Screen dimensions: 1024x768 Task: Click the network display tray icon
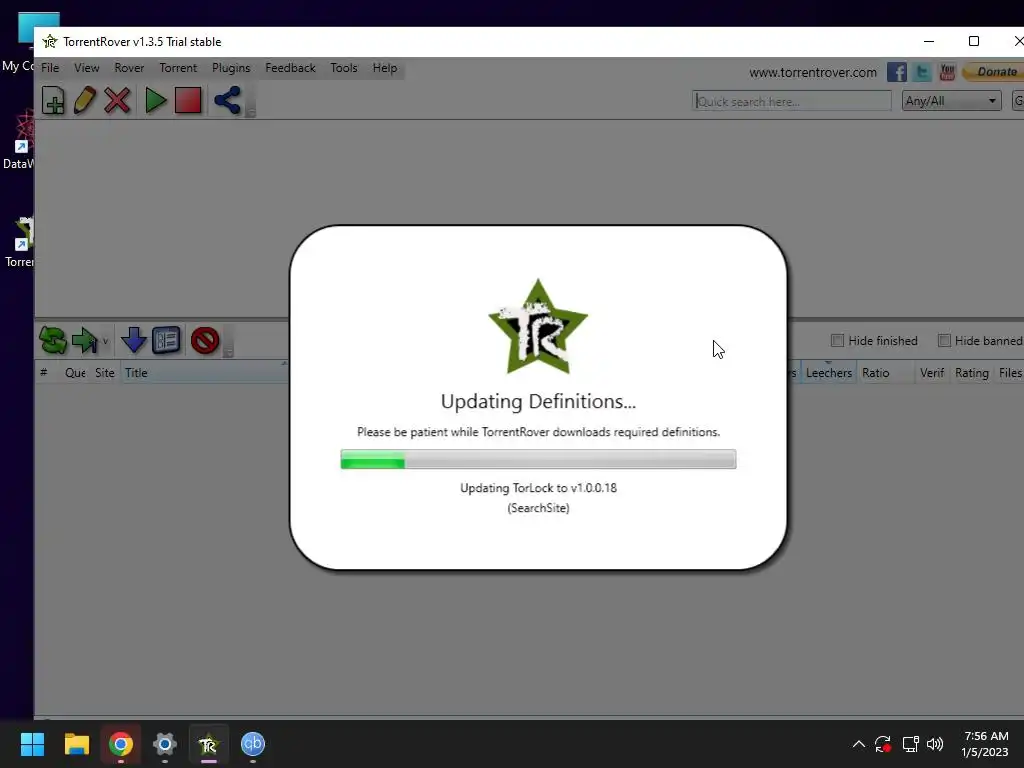910,744
